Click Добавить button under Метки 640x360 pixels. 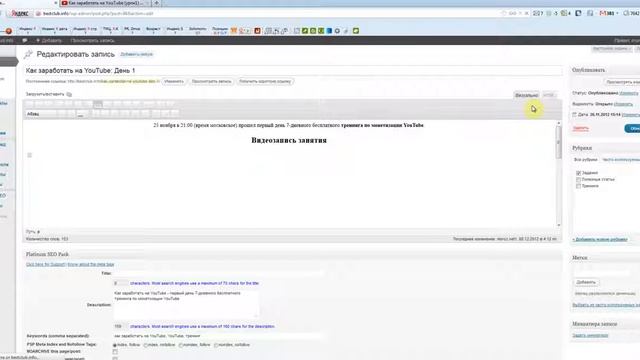pyautogui.click(x=586, y=282)
